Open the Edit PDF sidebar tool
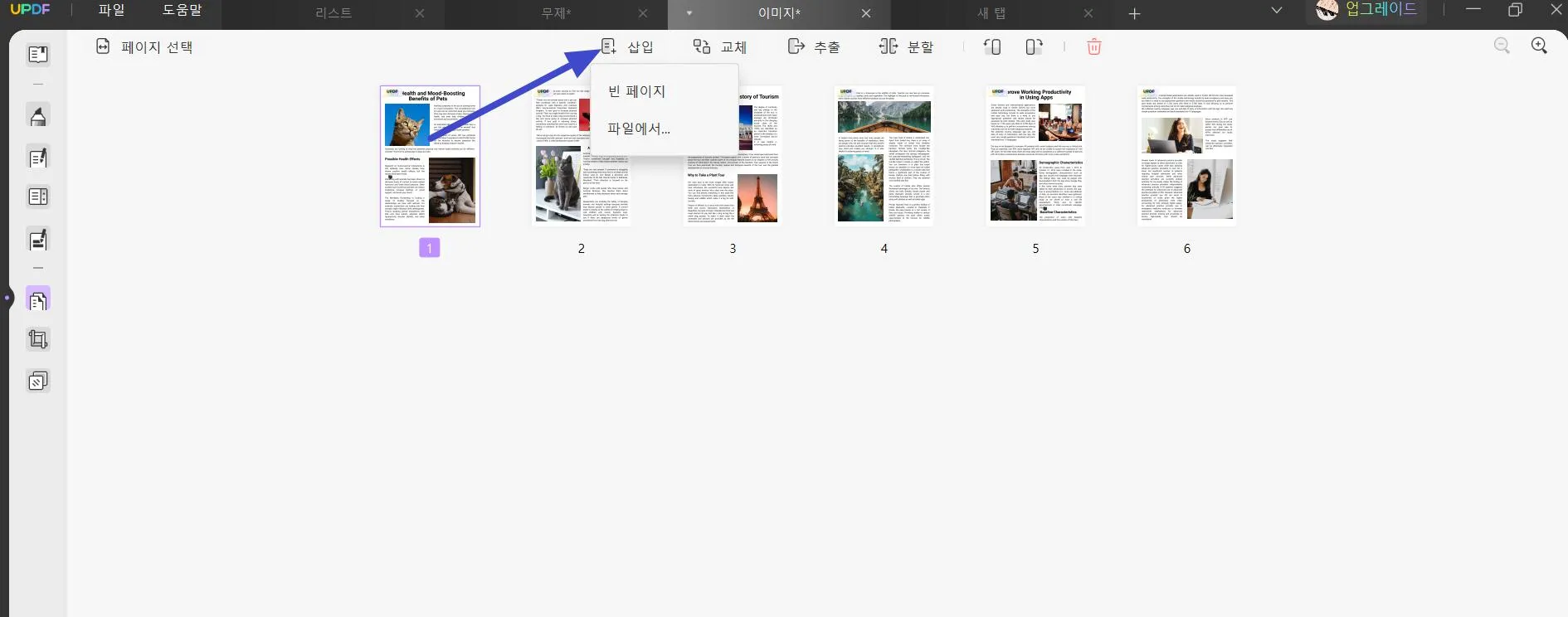 [x=38, y=157]
